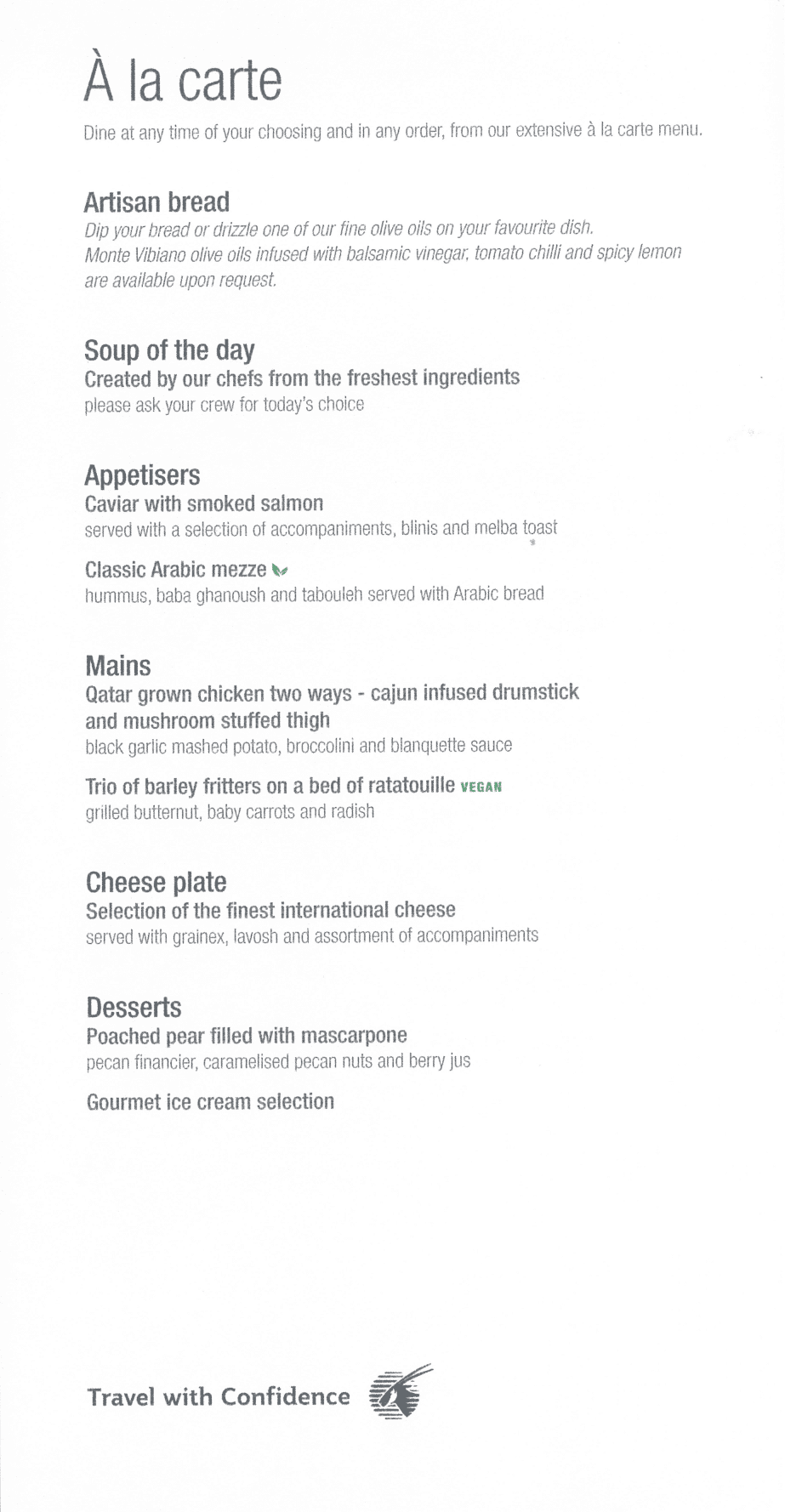
Task: Select Selection of the finest international cheese
Action: click(x=270, y=911)
